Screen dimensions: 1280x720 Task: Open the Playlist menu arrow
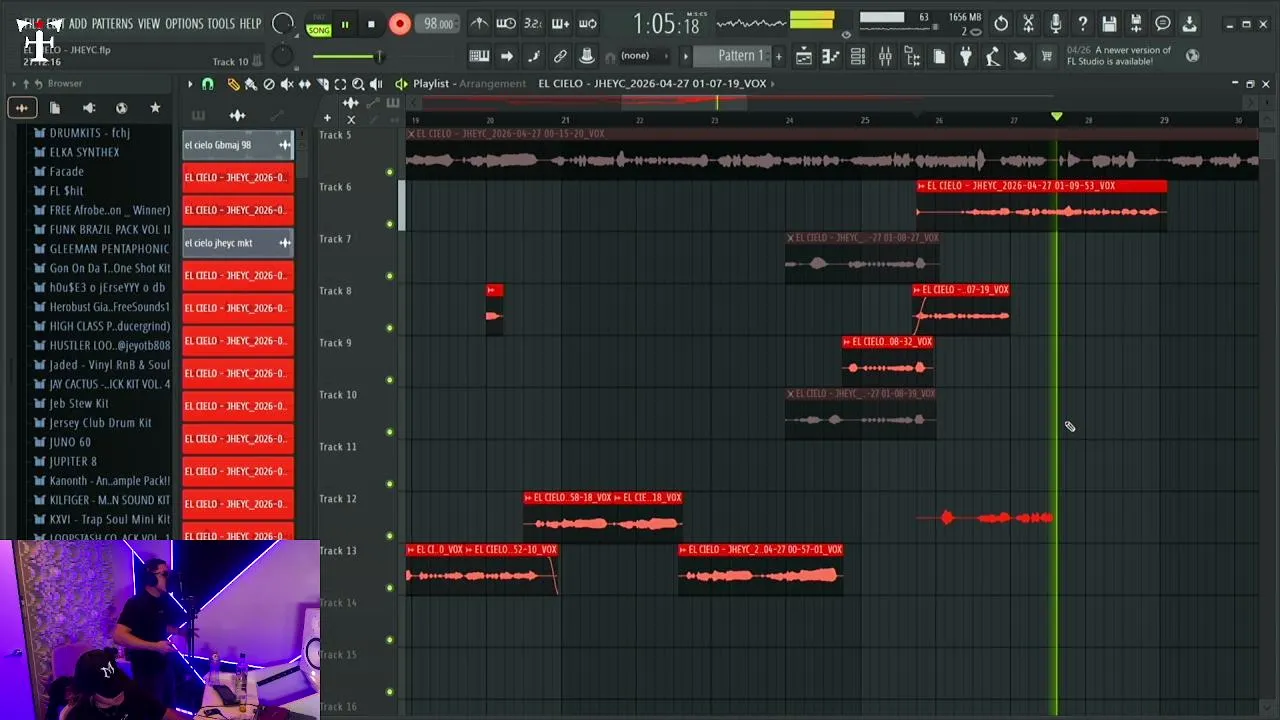[190, 84]
